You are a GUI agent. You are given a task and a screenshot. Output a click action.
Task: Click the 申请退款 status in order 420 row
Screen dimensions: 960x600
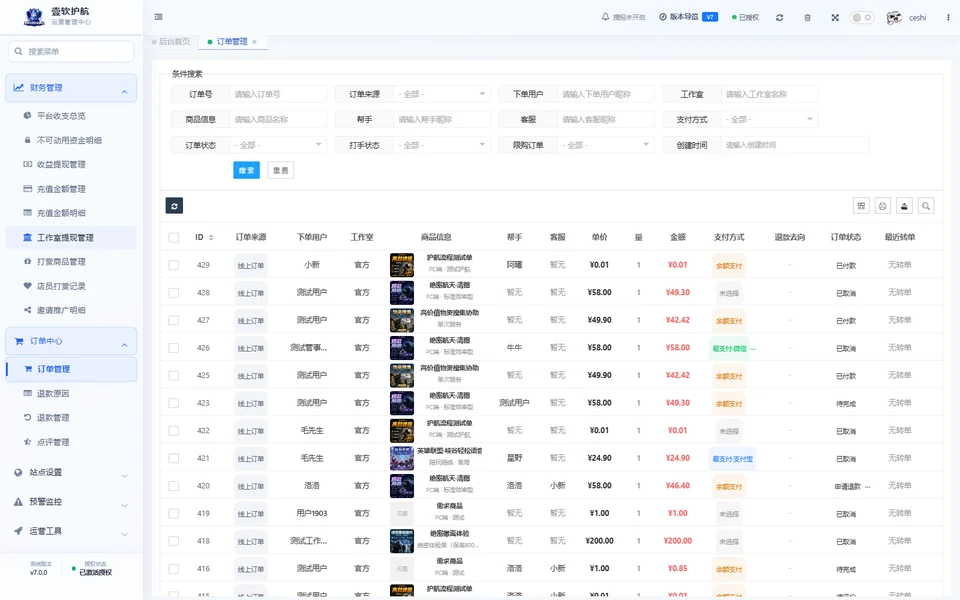tap(848, 487)
